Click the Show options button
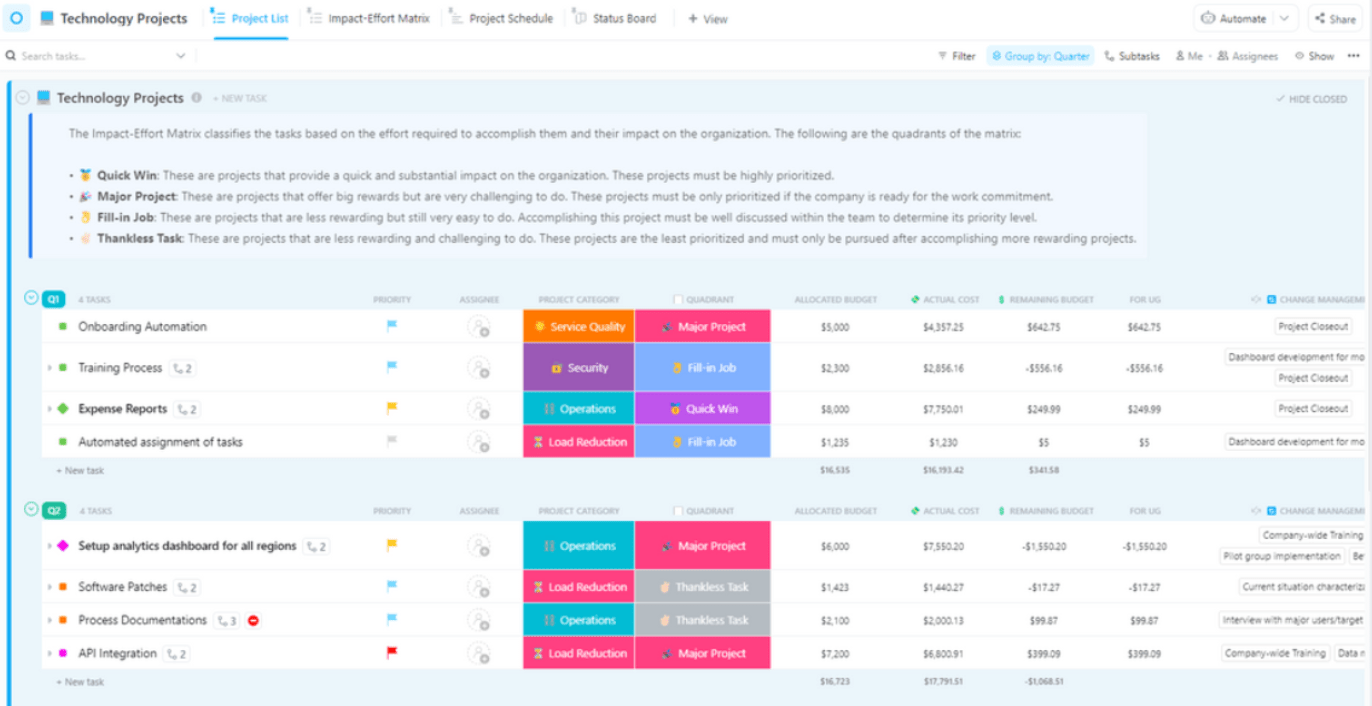 coord(1314,56)
